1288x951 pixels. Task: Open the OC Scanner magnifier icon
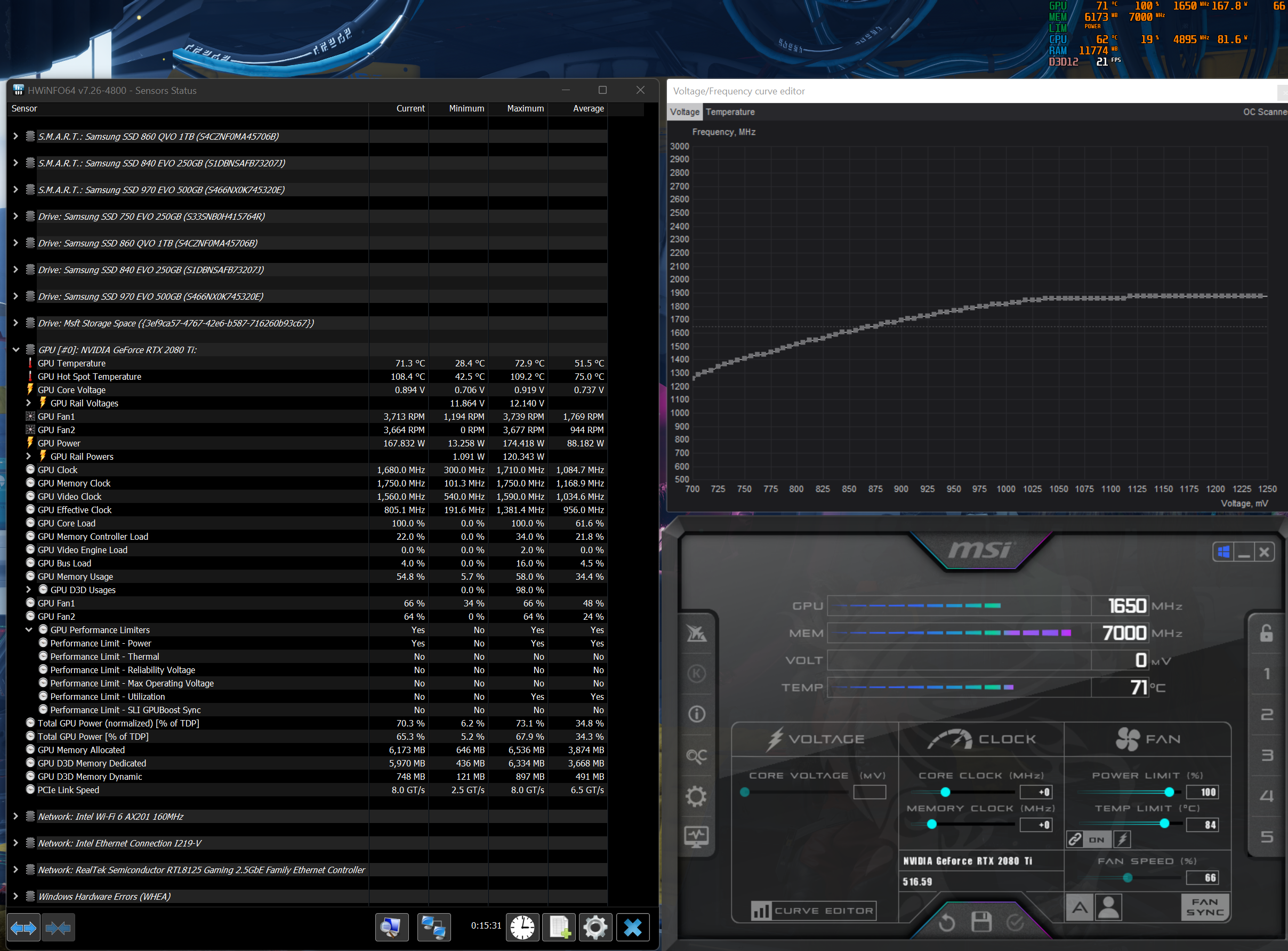tap(696, 756)
